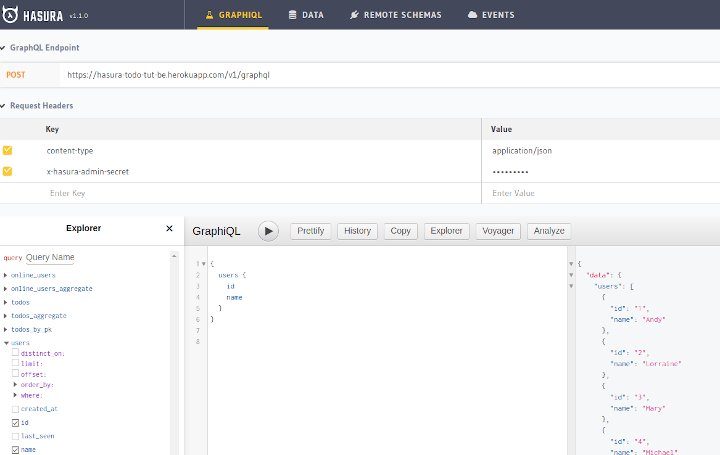720x455 pixels.
Task: Uncheck the content-type header checkbox
Action: point(7,150)
